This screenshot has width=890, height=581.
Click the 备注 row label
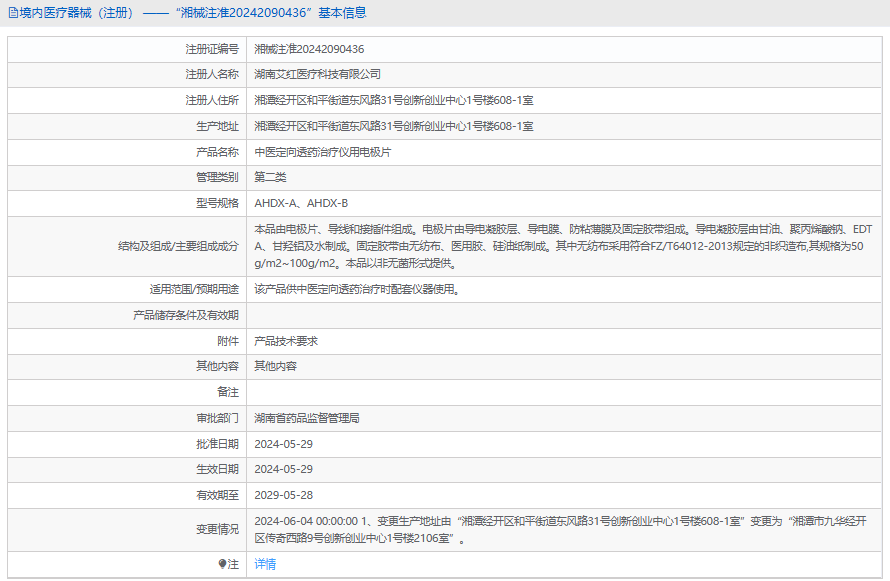coord(228,392)
